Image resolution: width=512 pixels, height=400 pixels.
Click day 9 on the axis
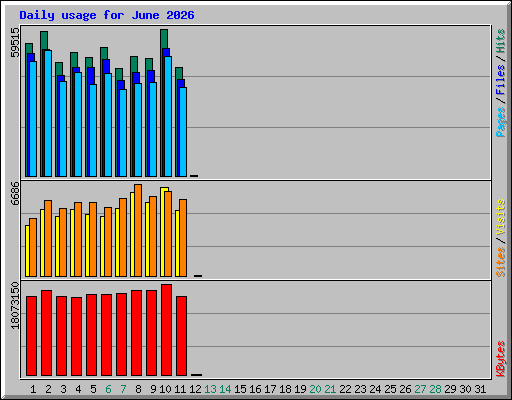[153, 389]
